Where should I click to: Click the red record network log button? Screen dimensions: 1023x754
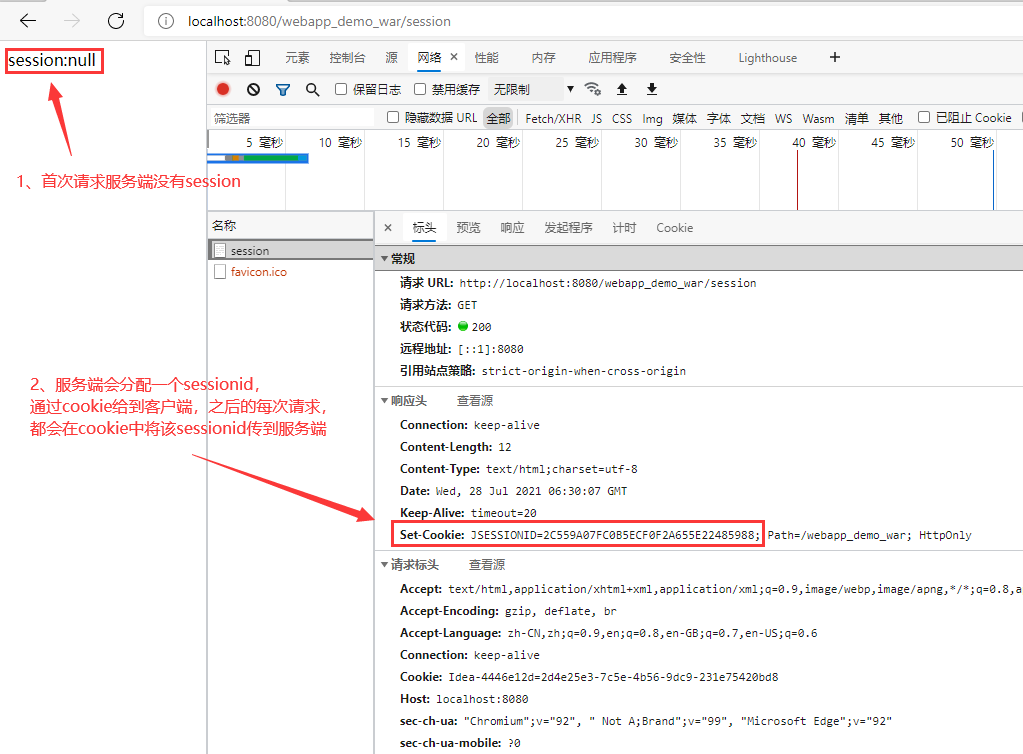point(223,89)
